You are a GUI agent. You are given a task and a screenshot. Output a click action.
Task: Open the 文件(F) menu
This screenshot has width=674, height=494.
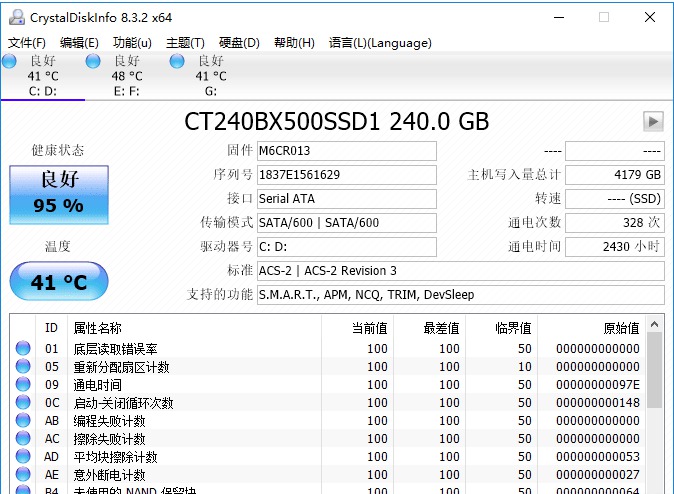[27, 43]
